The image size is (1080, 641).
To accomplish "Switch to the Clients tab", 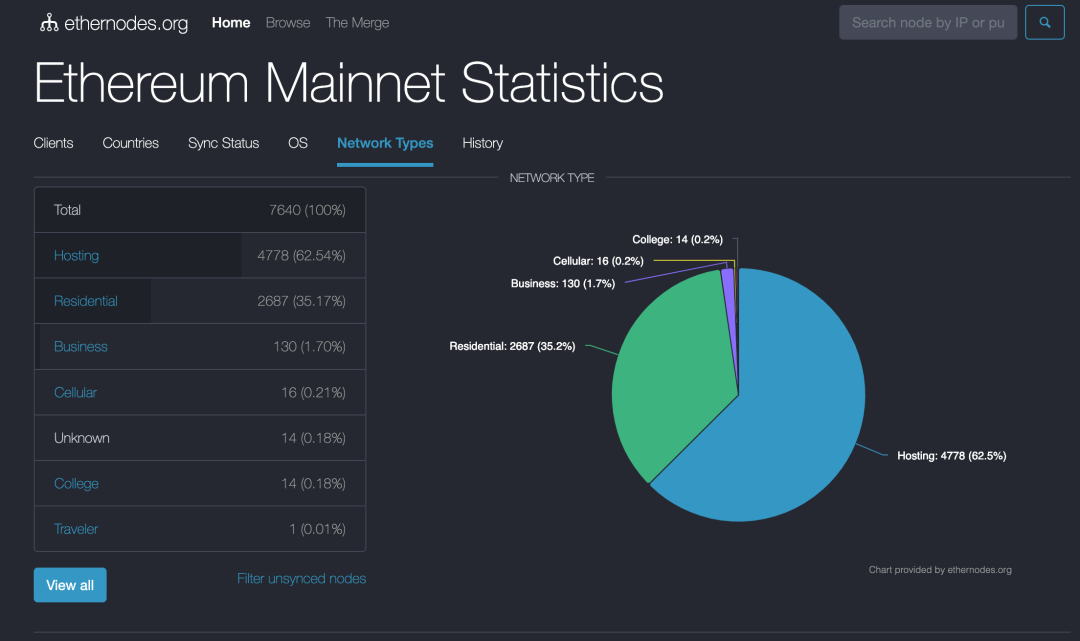I will point(54,143).
